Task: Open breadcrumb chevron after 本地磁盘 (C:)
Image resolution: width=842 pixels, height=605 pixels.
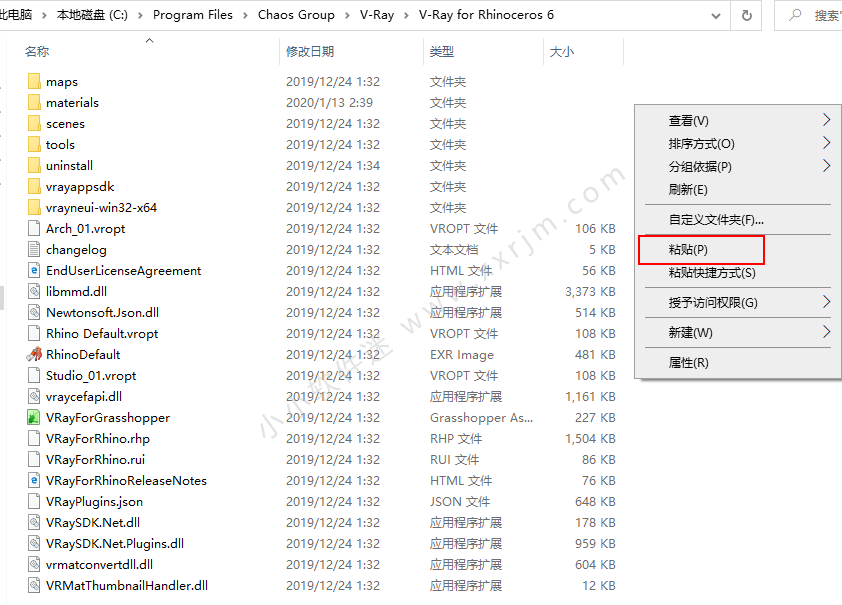Action: click(x=141, y=16)
